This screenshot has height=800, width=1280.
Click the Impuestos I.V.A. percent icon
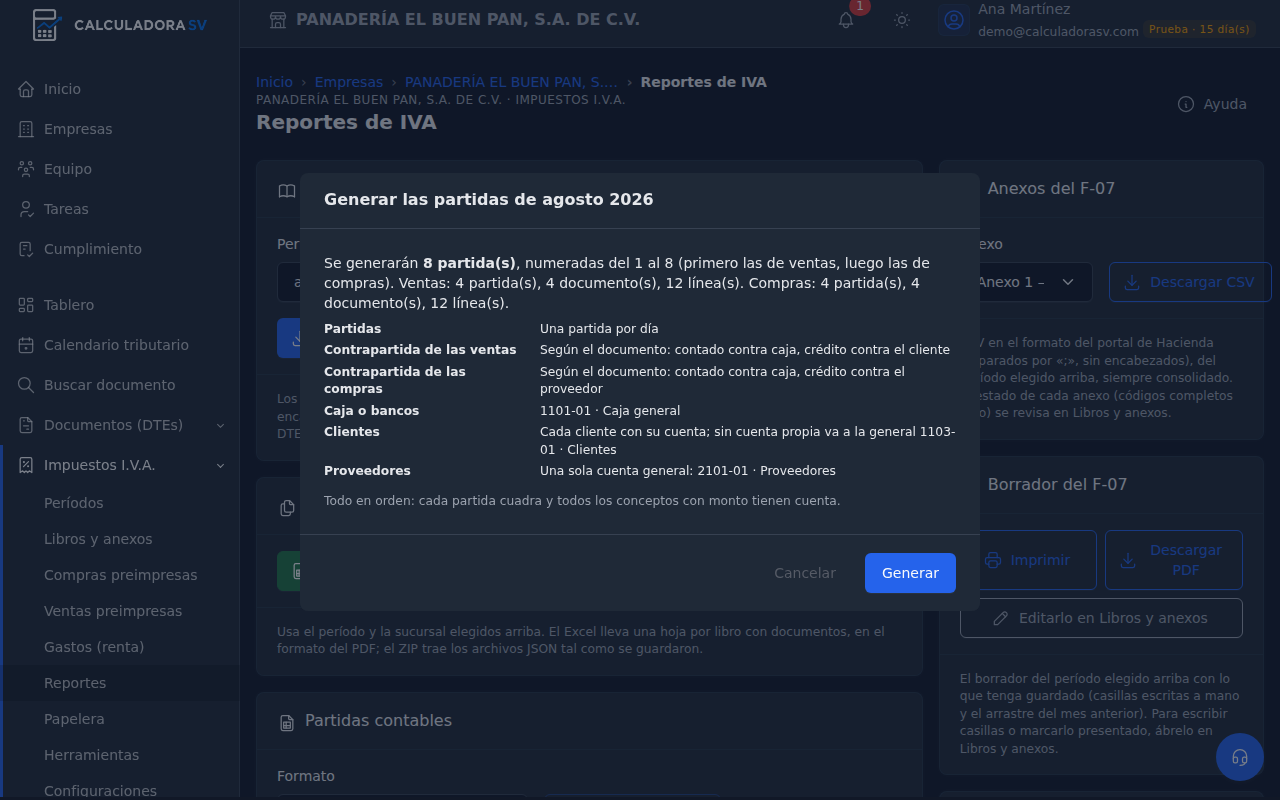[26, 465]
